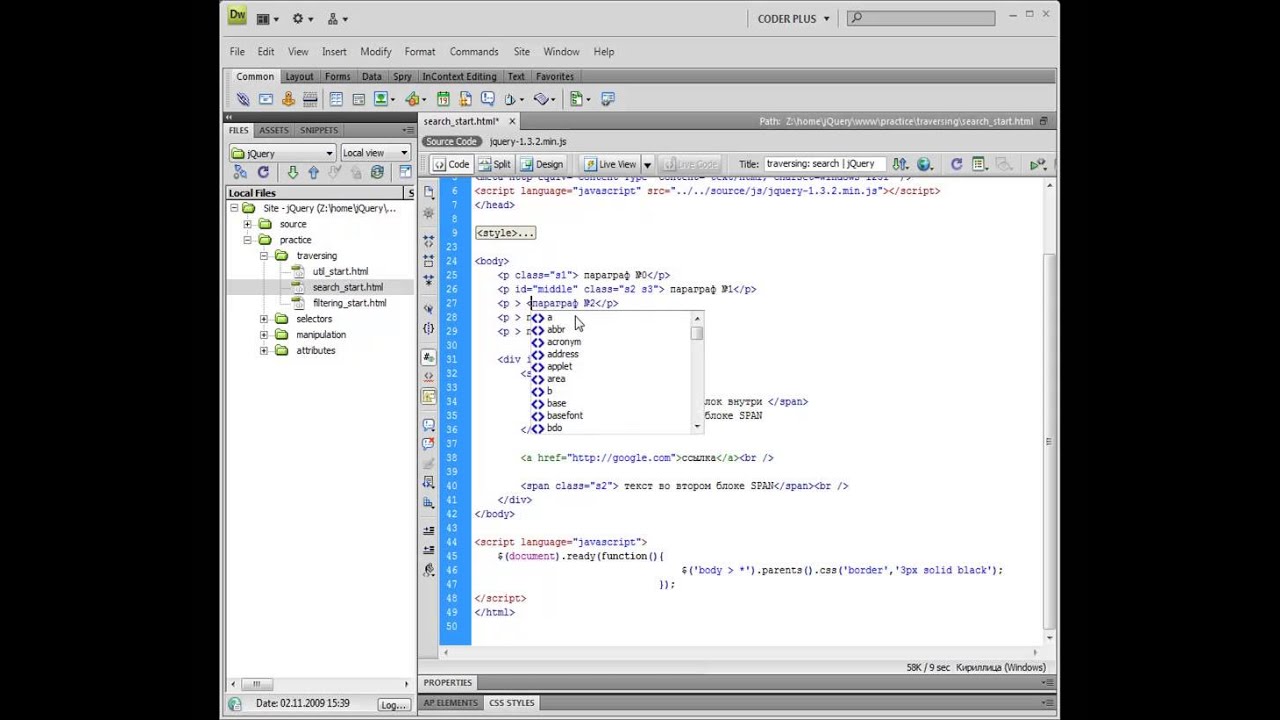The image size is (1280, 720).
Task: Expand Files panel to show both sites
Action: pos(405,172)
